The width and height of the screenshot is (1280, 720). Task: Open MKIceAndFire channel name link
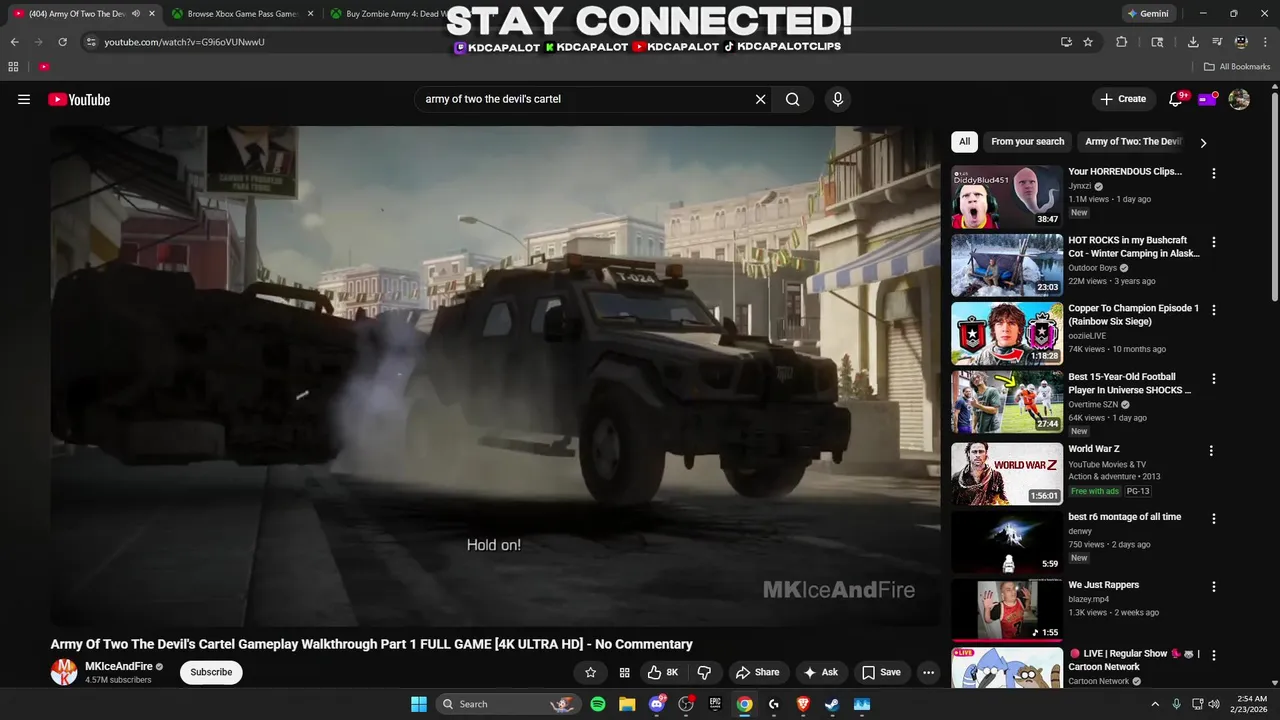(119, 666)
